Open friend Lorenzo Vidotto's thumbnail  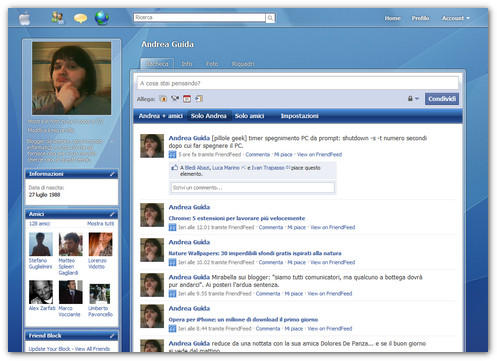[x=100, y=244]
